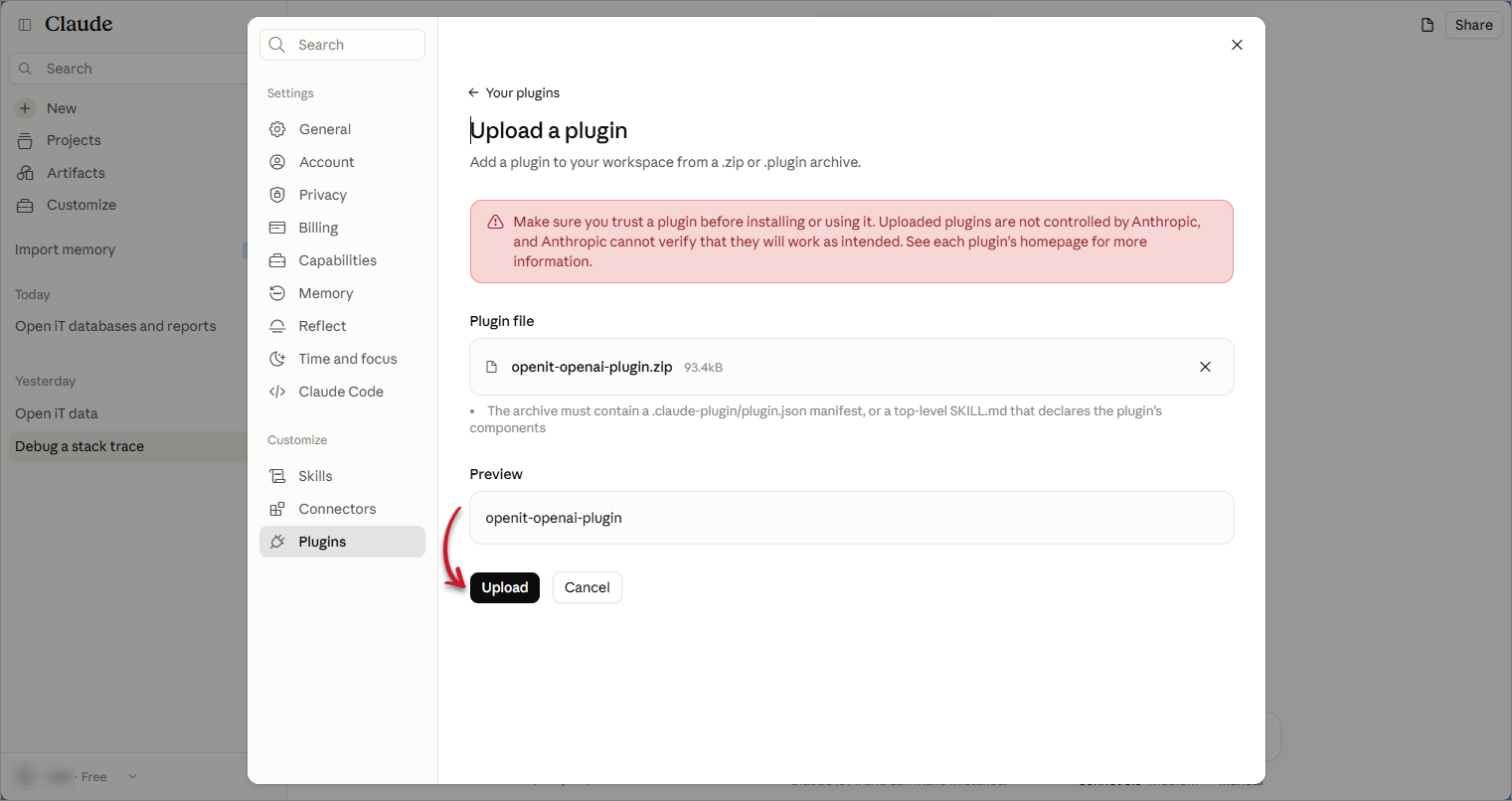
Task: Close the settings dialog
Action: tap(1237, 45)
